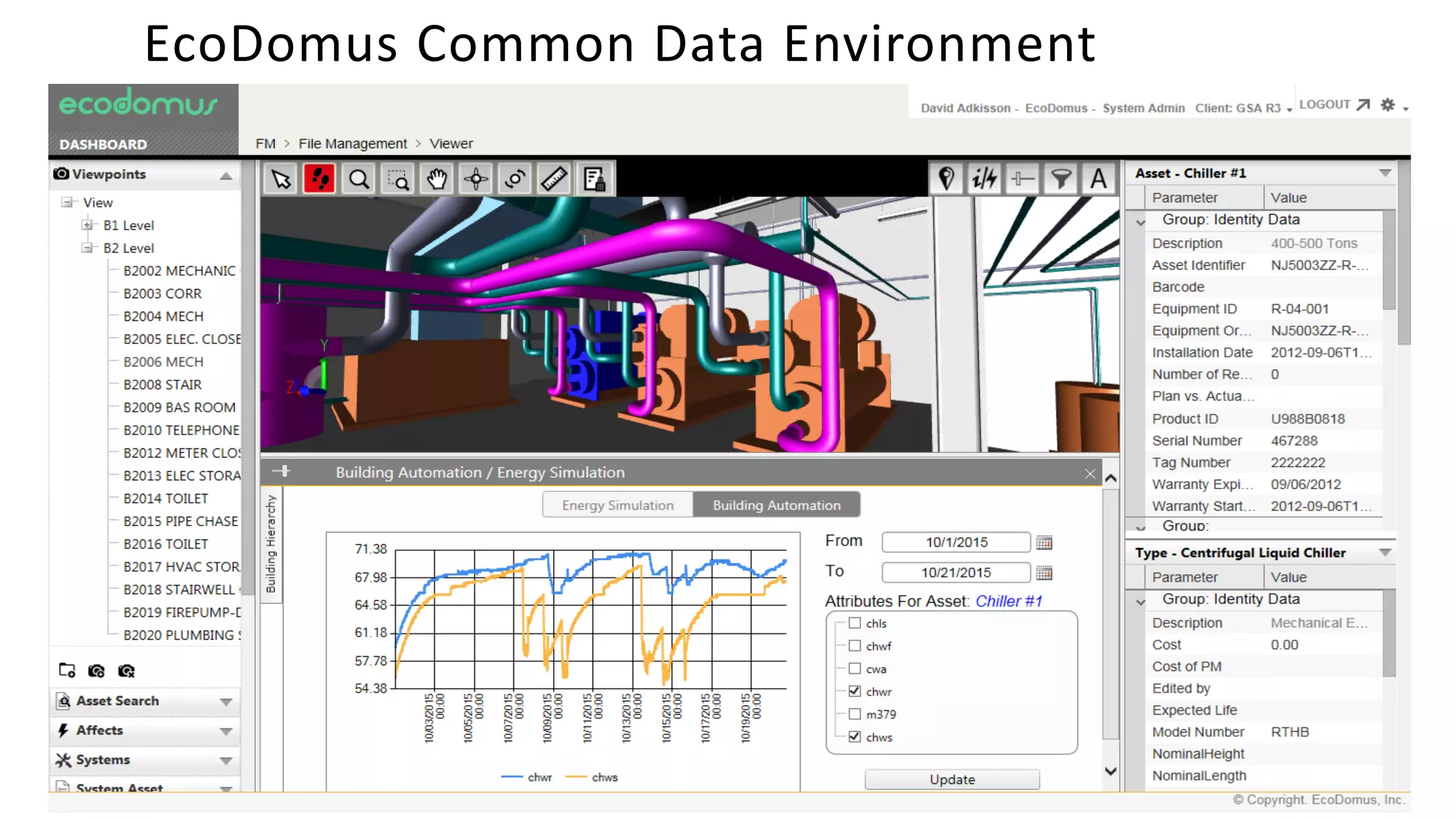1456x819 pixels.
Task: Click the Serial Number value 467288
Action: click(1294, 441)
